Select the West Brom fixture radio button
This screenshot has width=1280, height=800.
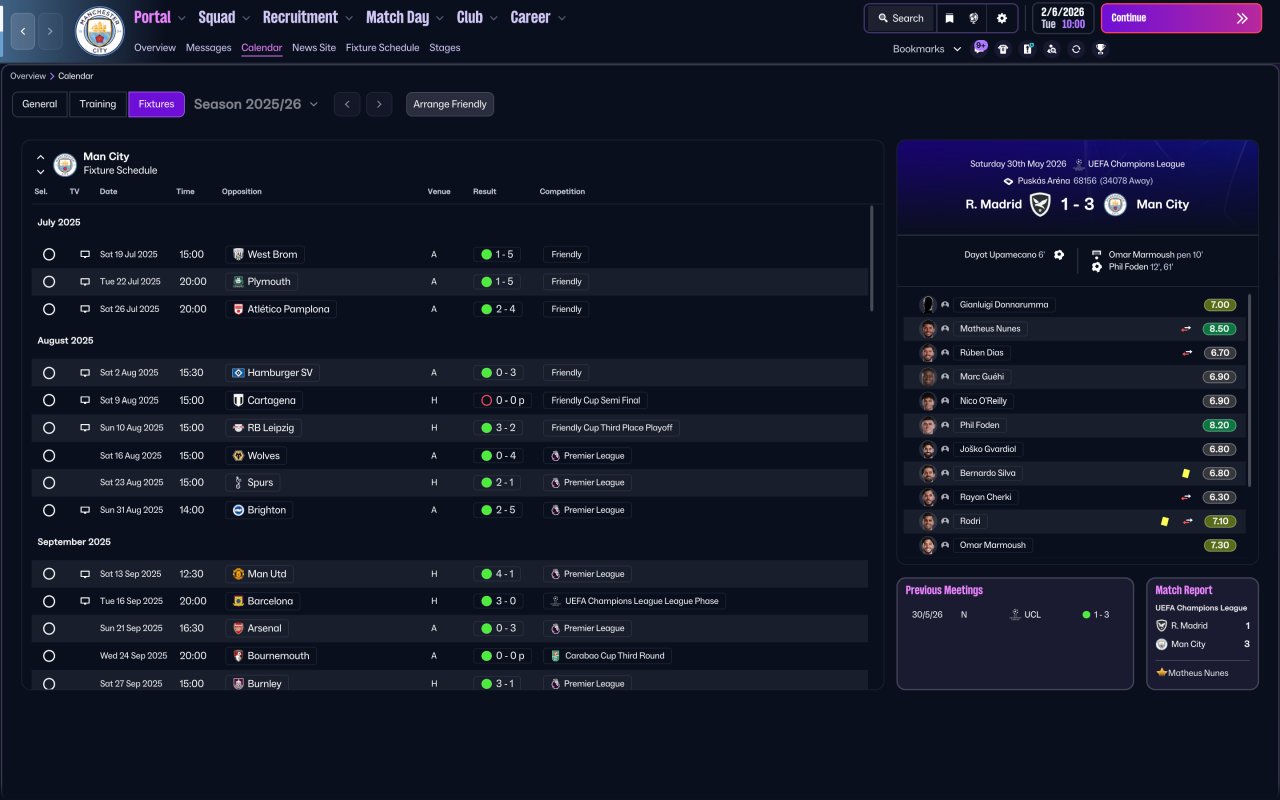49,255
